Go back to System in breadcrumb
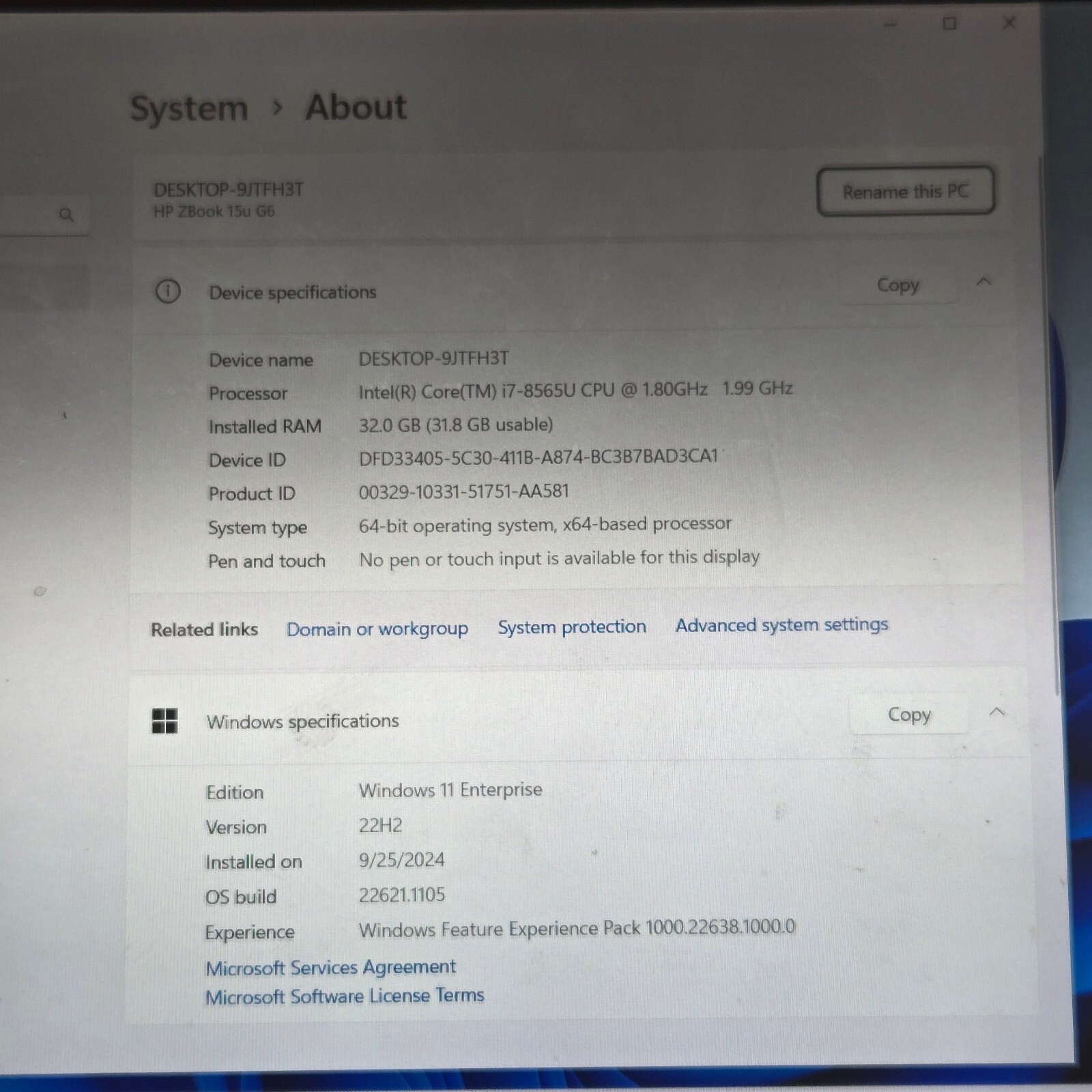 189,109
